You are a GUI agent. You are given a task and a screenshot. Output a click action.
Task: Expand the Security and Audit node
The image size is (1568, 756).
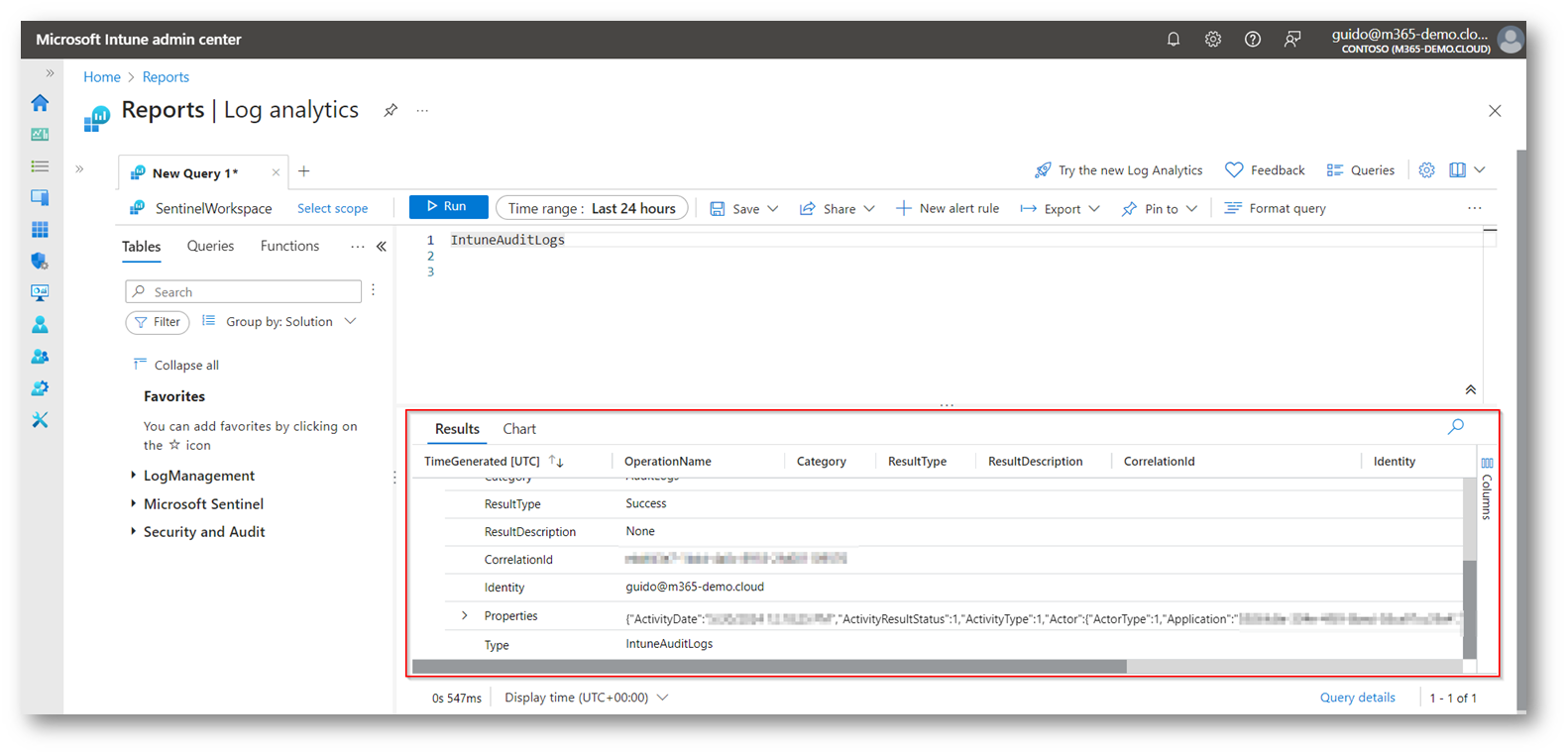(x=134, y=531)
